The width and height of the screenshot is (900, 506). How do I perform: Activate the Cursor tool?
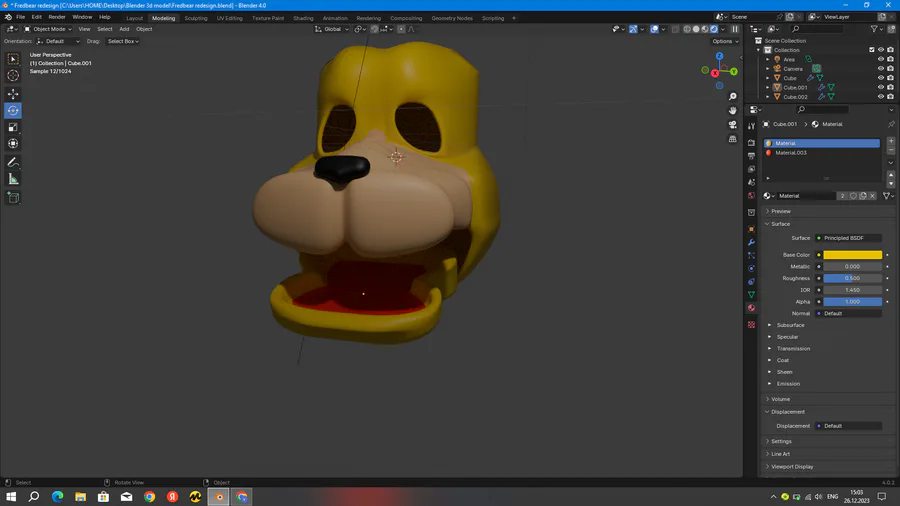pos(13,76)
